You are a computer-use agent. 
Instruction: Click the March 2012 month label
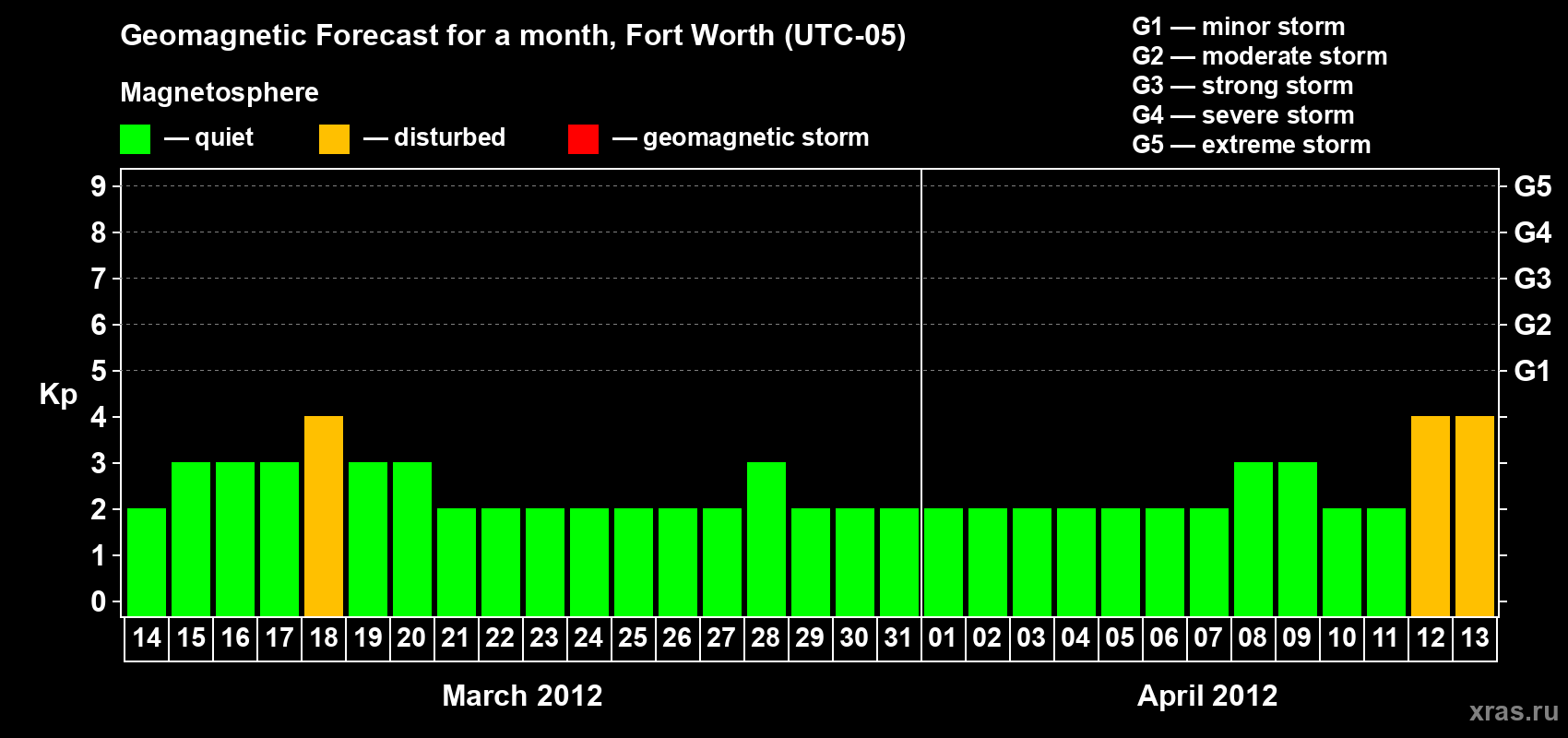point(522,696)
